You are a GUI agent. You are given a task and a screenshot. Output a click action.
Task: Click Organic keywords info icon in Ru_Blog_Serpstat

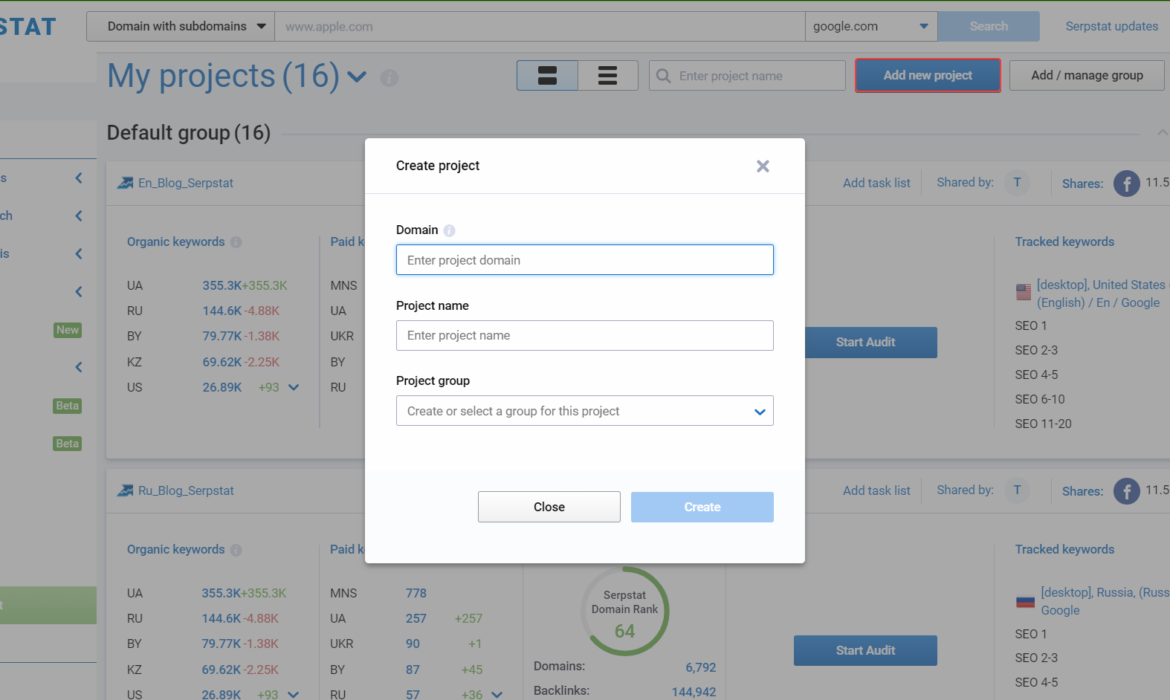[236, 550]
